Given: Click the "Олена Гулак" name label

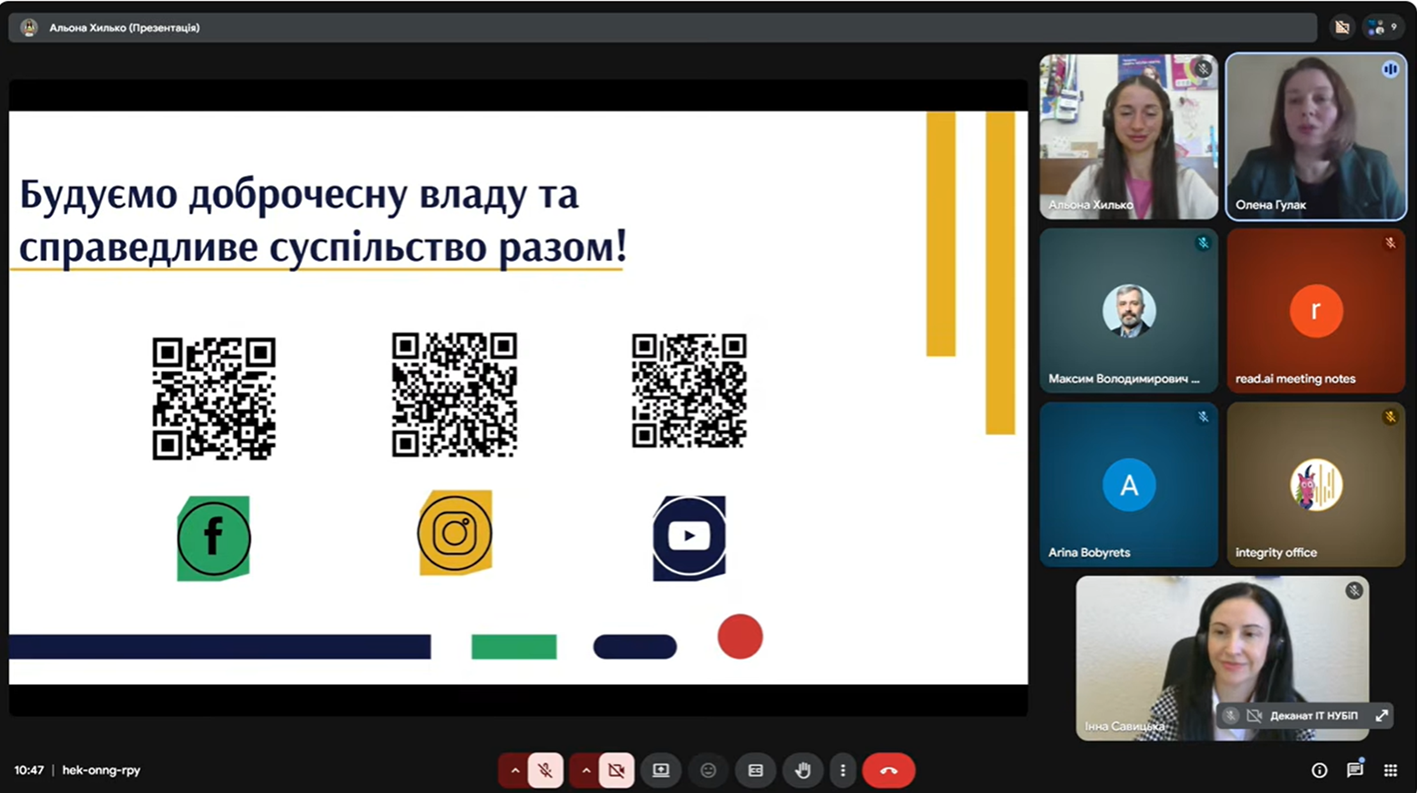Looking at the screenshot, I should 1271,205.
